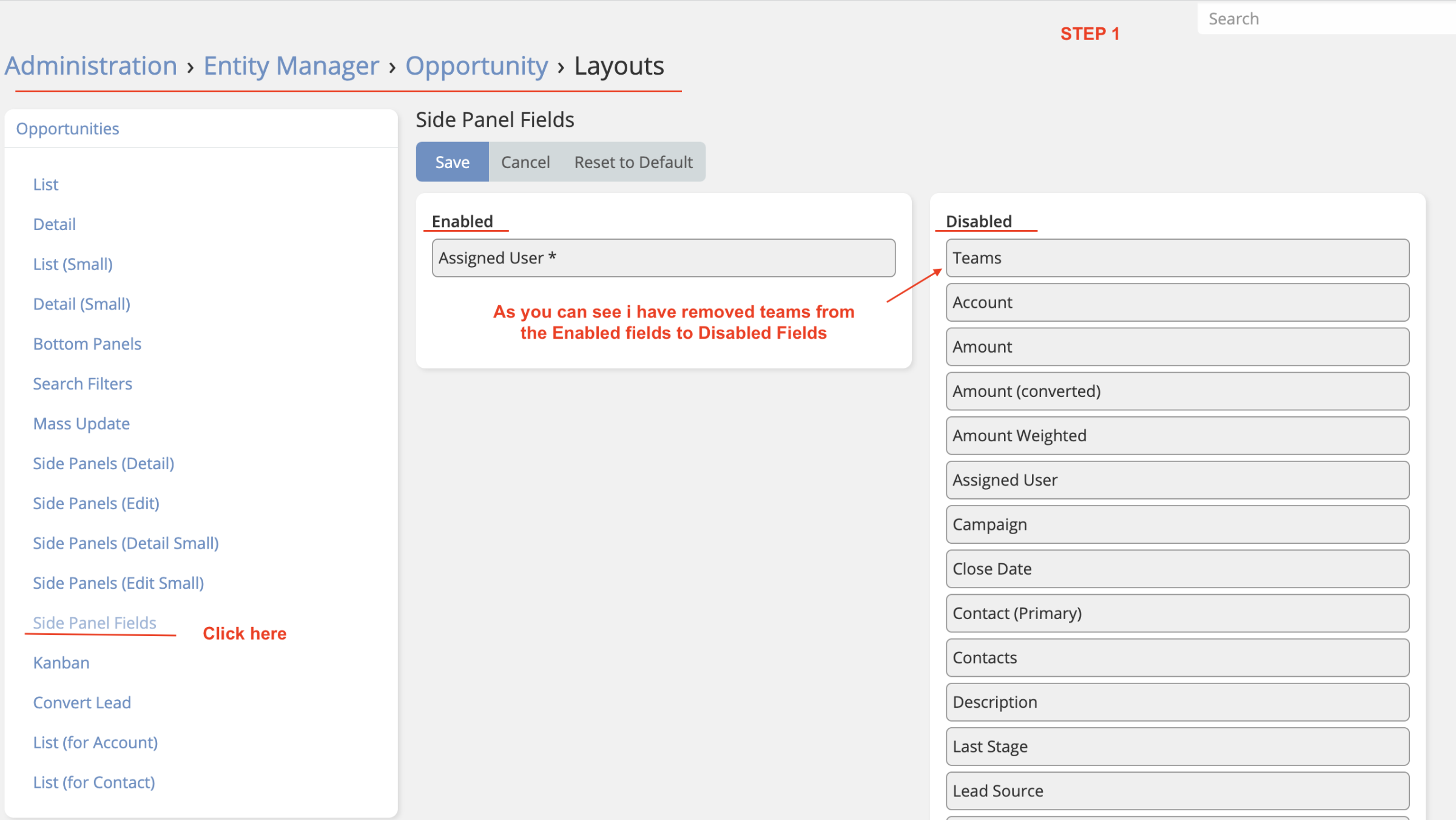Select Search Filters layout option
This screenshot has width=1456, height=820.
point(83,384)
